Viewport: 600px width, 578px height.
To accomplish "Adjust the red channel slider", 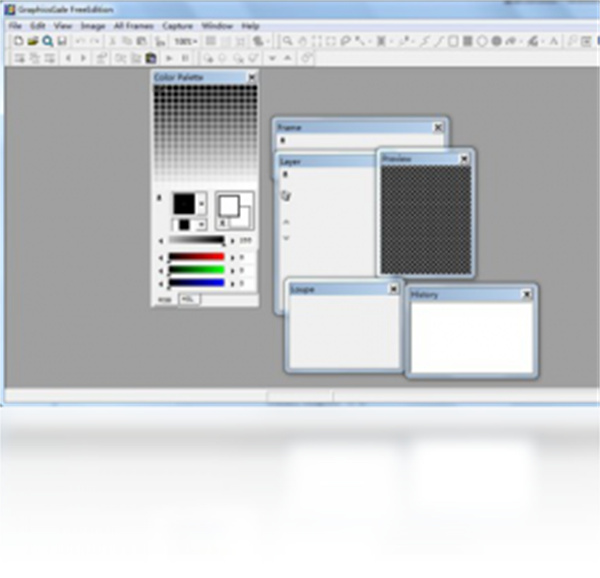I will click(196, 257).
